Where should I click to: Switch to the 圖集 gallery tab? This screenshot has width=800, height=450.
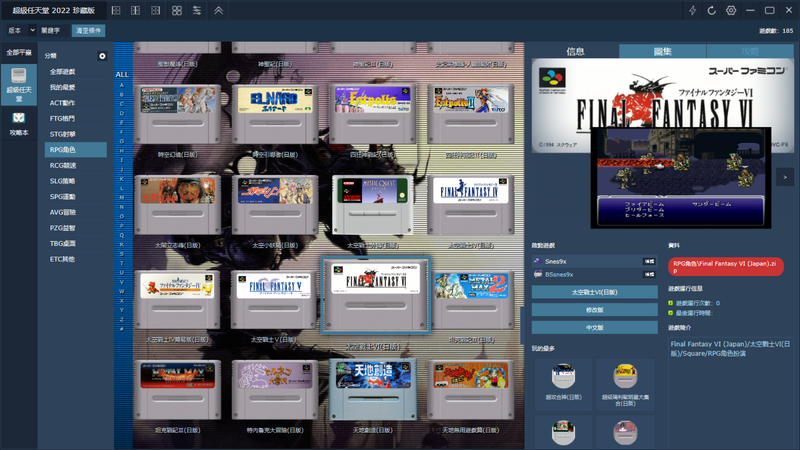click(663, 51)
